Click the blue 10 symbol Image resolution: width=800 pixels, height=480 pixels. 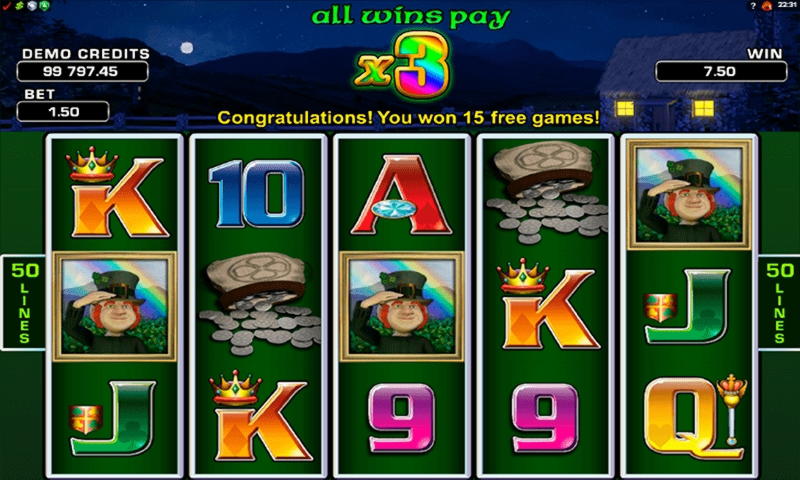[x=257, y=194]
